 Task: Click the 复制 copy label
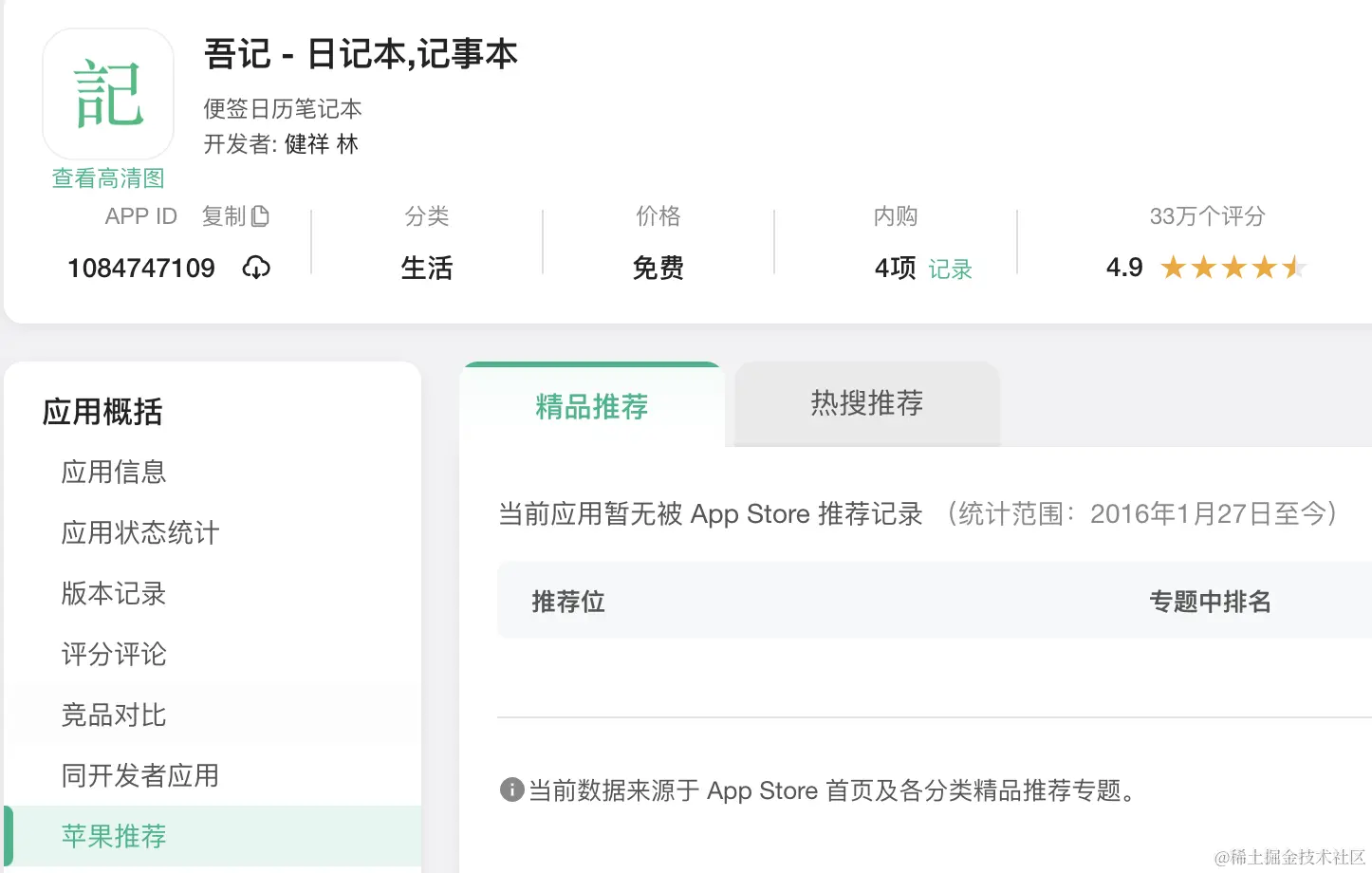(x=224, y=216)
